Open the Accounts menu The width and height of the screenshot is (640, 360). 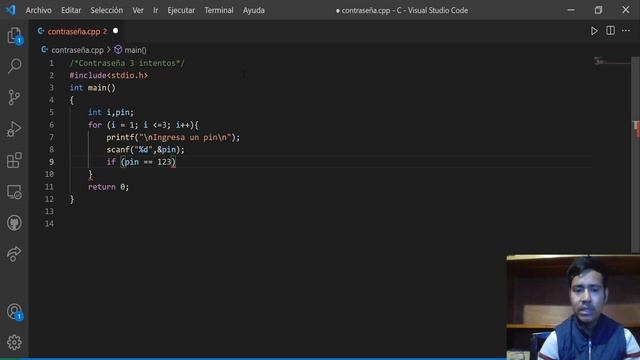[x=14, y=312]
